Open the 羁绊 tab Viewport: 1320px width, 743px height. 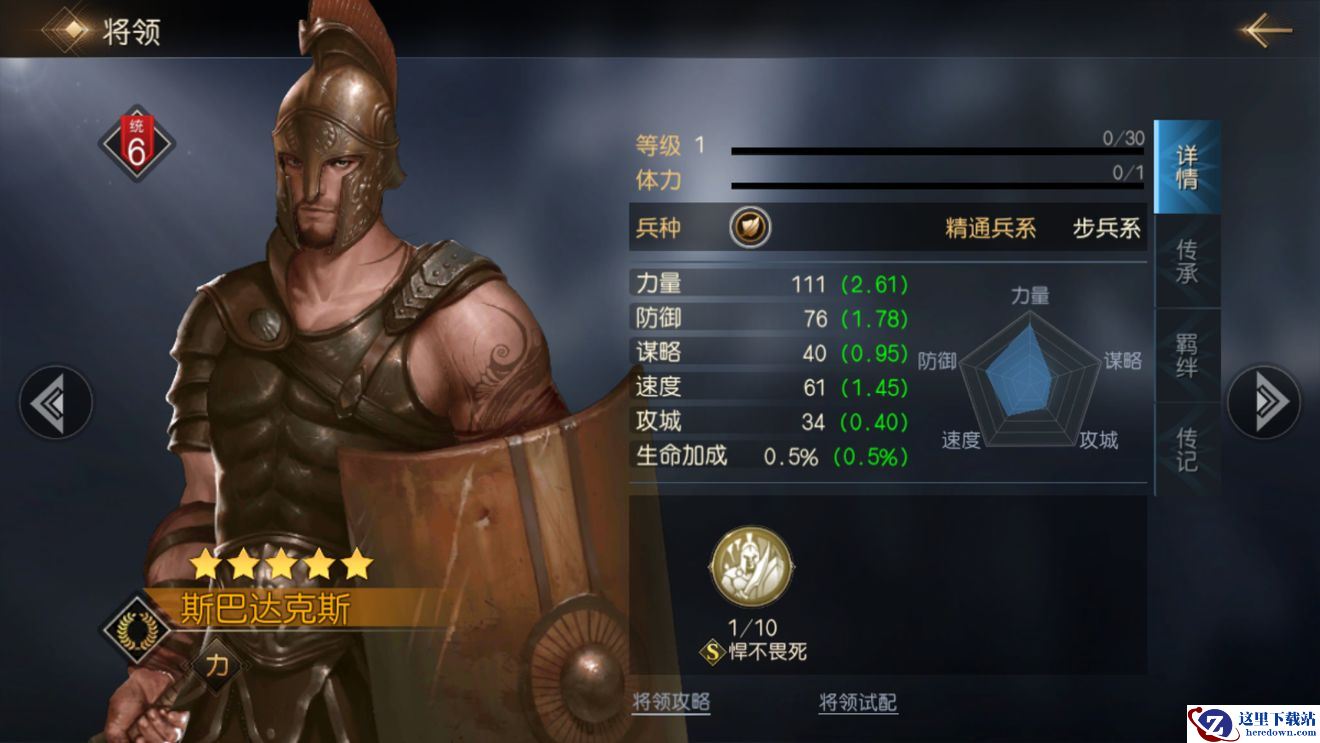(x=1187, y=355)
